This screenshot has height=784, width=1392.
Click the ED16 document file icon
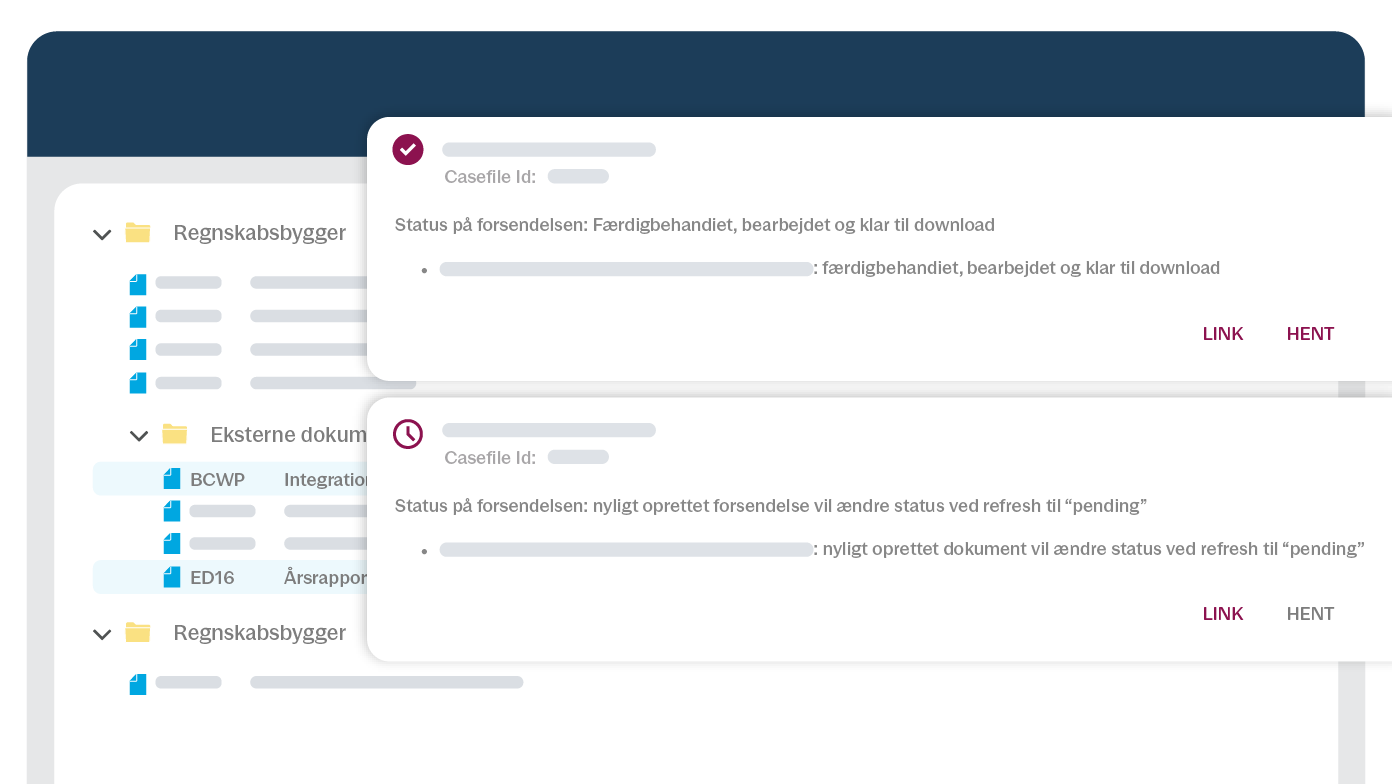tap(172, 577)
